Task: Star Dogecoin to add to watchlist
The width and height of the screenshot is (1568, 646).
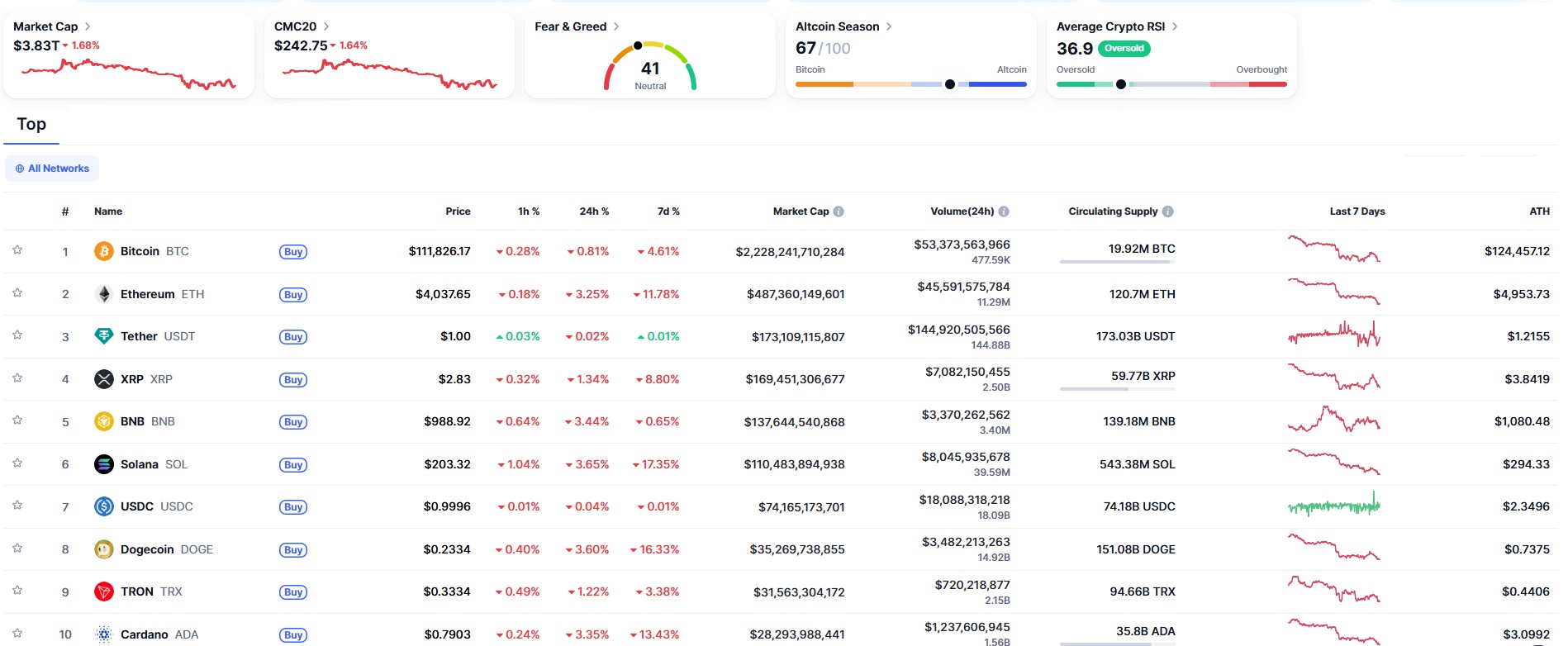Action: tap(17, 549)
